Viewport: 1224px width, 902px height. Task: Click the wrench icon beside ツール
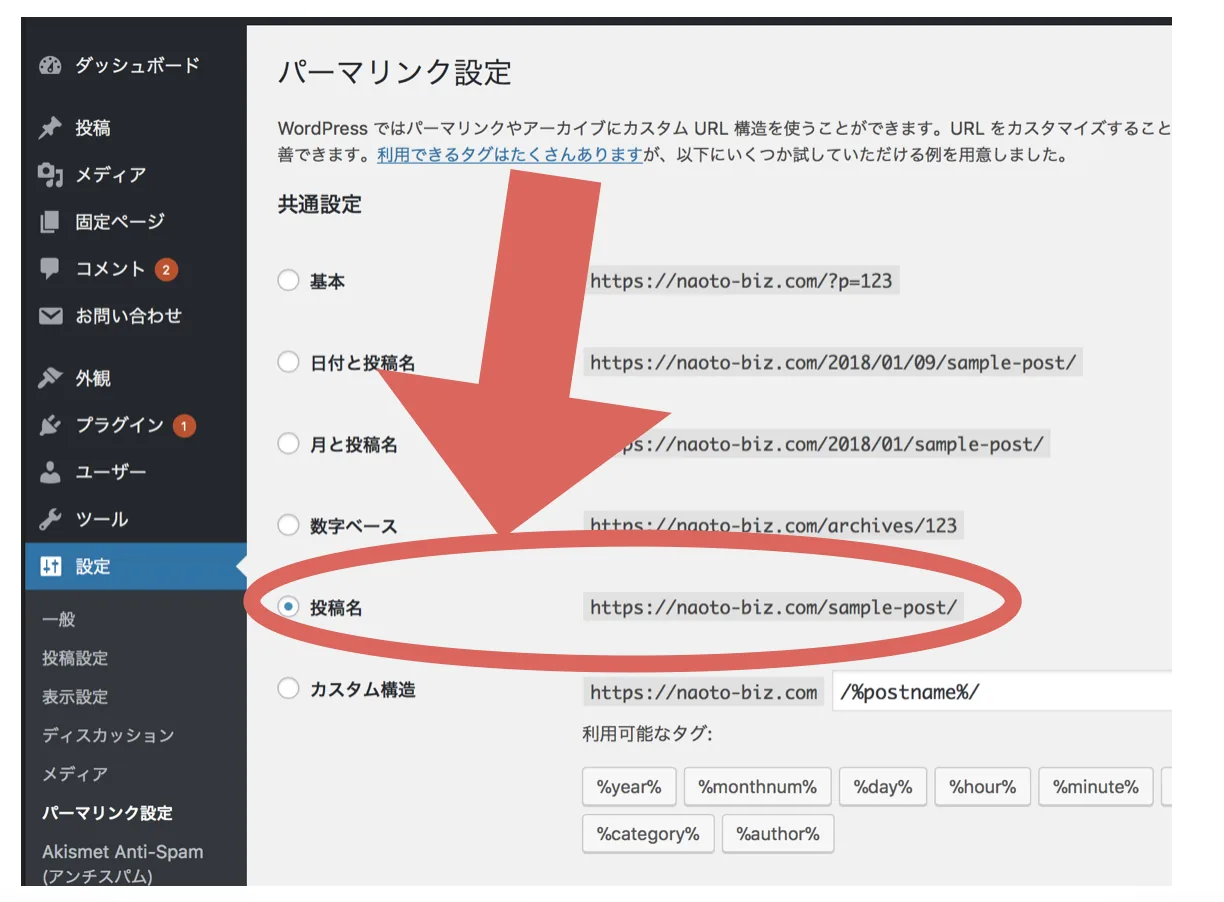click(x=50, y=519)
